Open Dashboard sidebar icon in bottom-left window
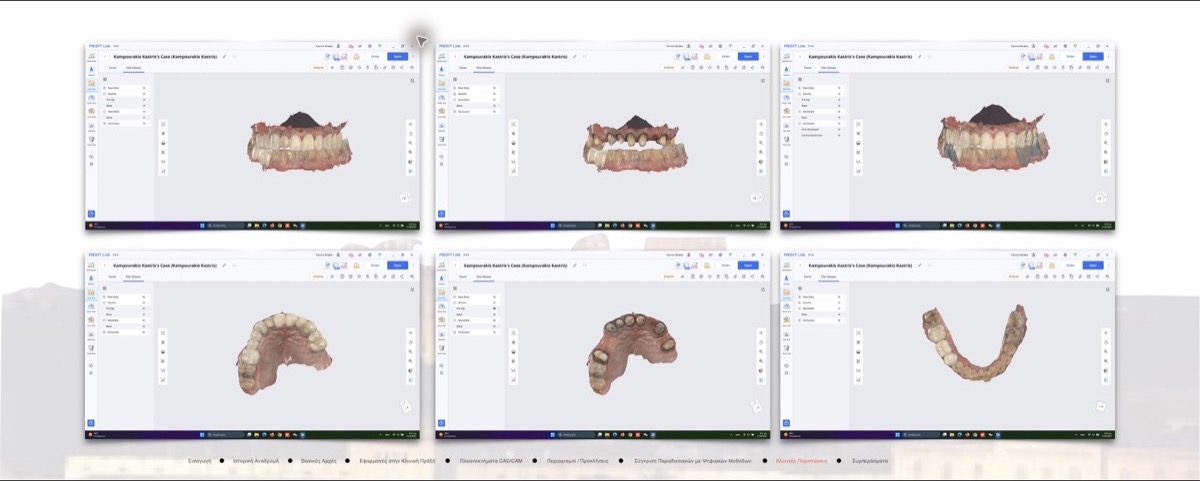 tap(92, 266)
